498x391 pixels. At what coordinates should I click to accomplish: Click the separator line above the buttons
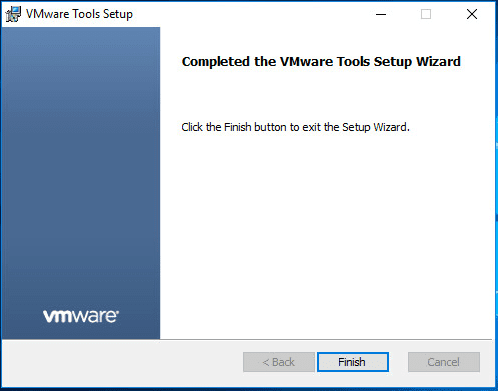click(247, 340)
